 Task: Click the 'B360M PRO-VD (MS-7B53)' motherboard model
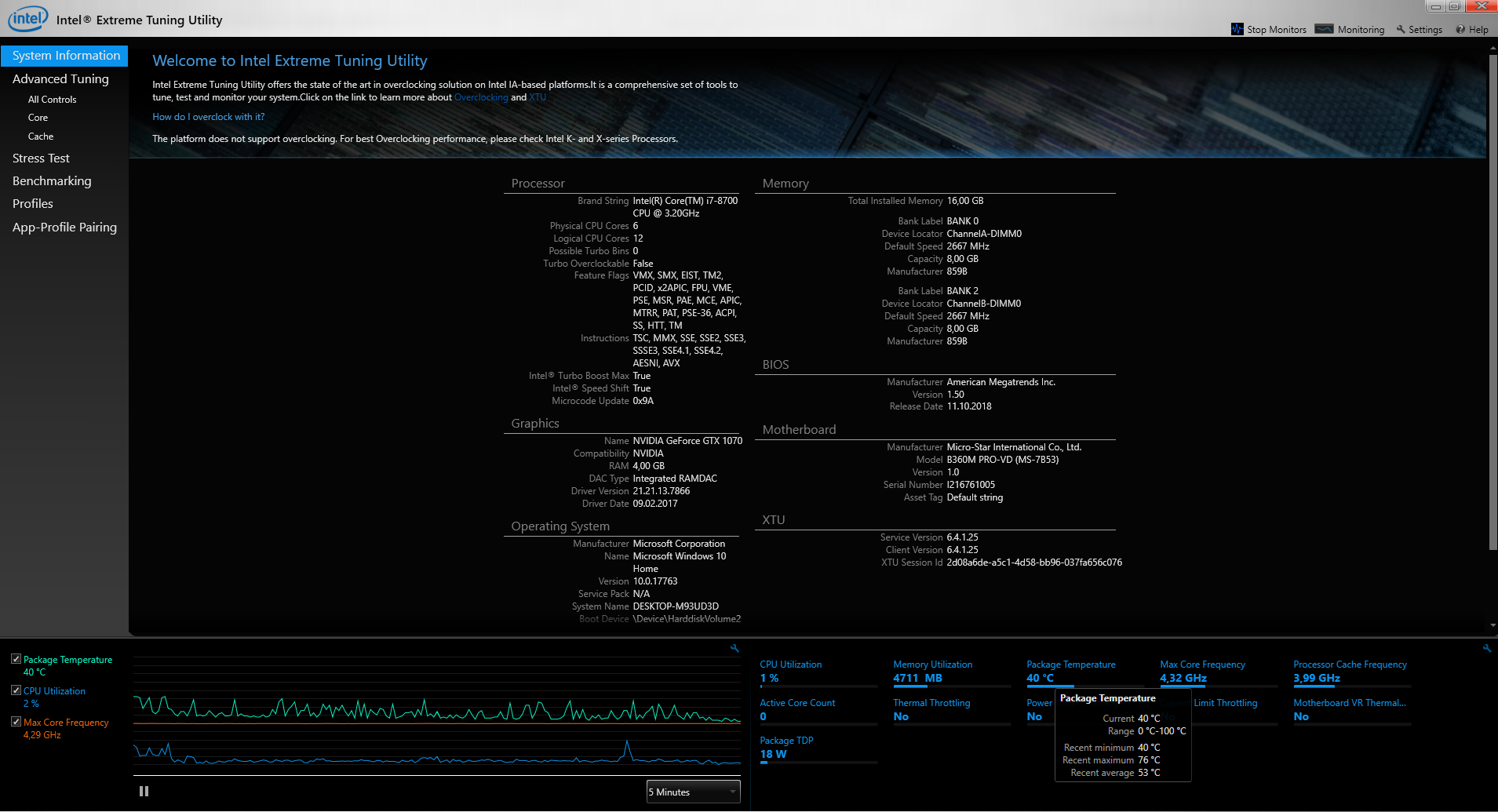coord(1003,460)
